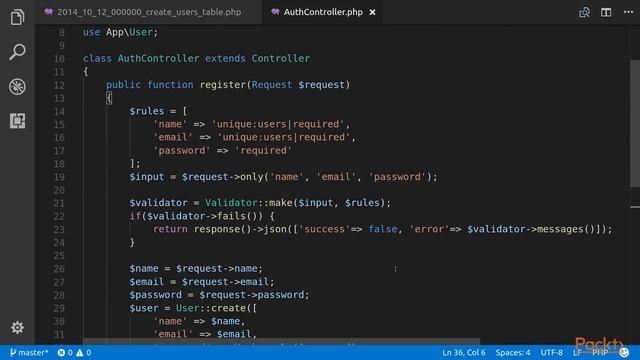The width and height of the screenshot is (640, 360).
Task: Change the file encoding UTF-8
Action: pyautogui.click(x=551, y=353)
